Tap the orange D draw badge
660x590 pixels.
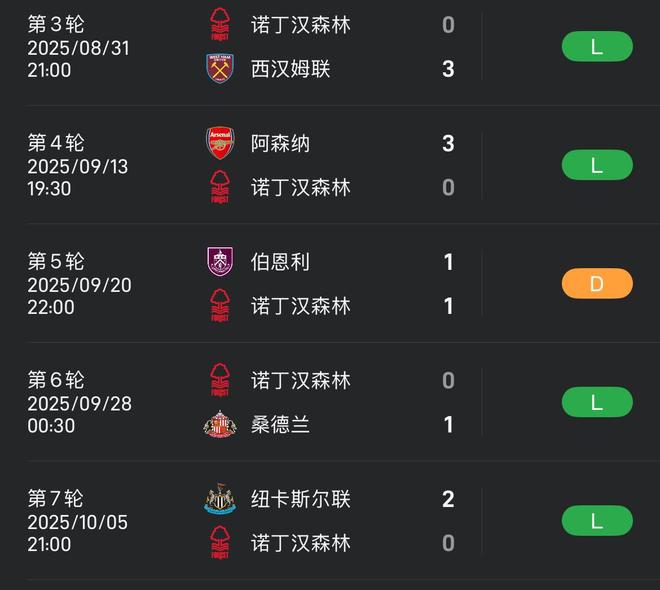[597, 284]
